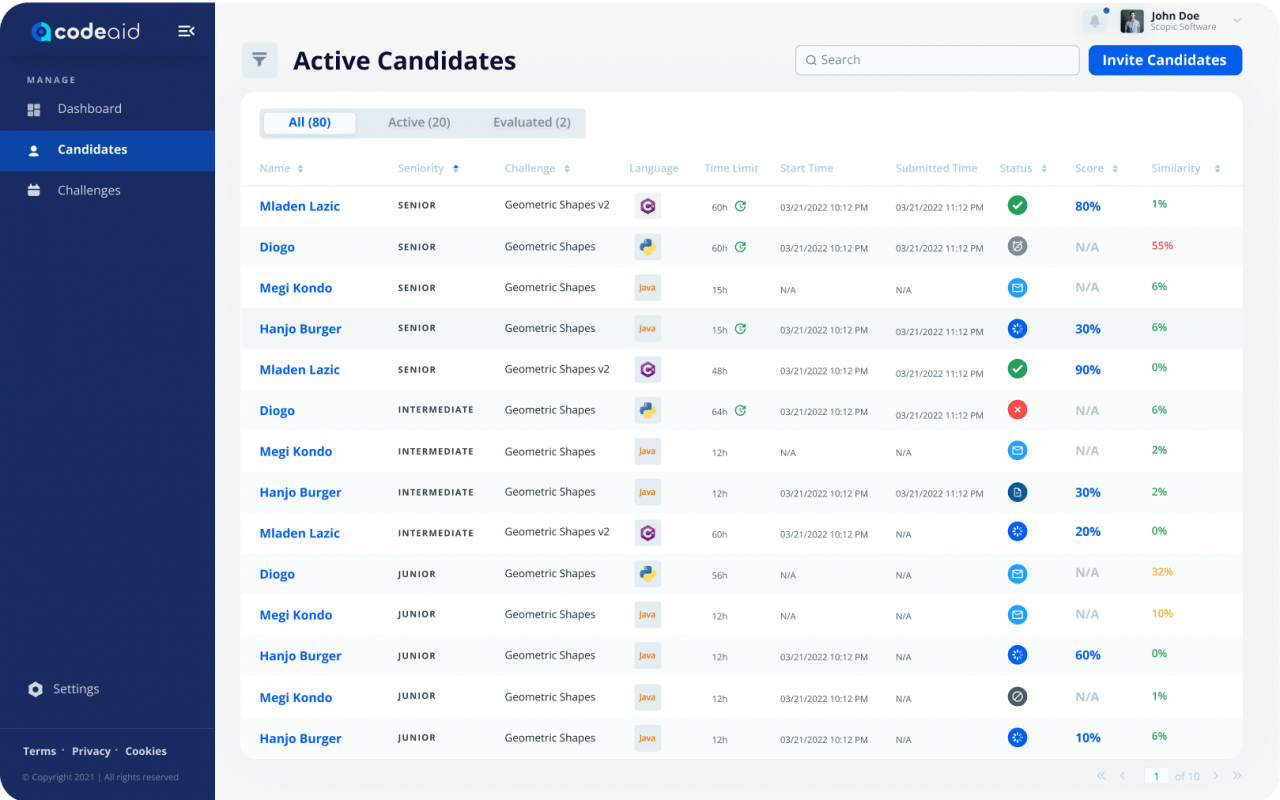The height and width of the screenshot is (800, 1280).
Task: Click inside the Search field
Action: pyautogui.click(x=936, y=60)
